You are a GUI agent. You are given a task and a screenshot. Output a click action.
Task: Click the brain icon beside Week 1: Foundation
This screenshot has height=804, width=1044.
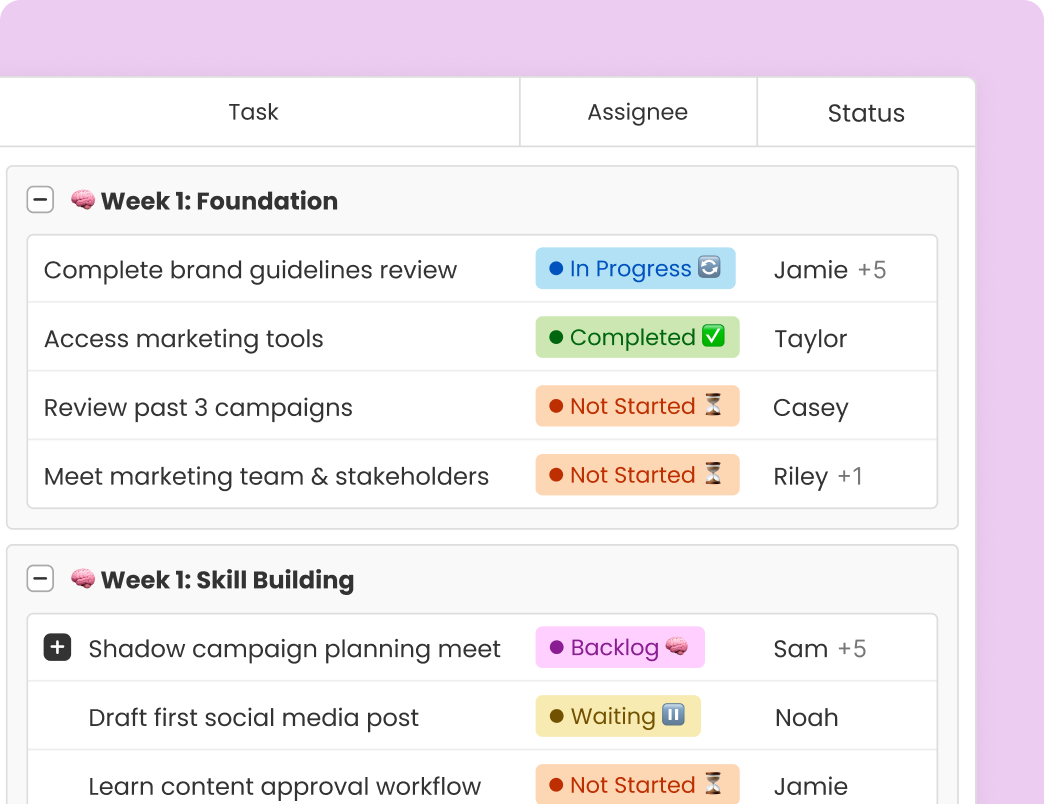(x=83, y=200)
